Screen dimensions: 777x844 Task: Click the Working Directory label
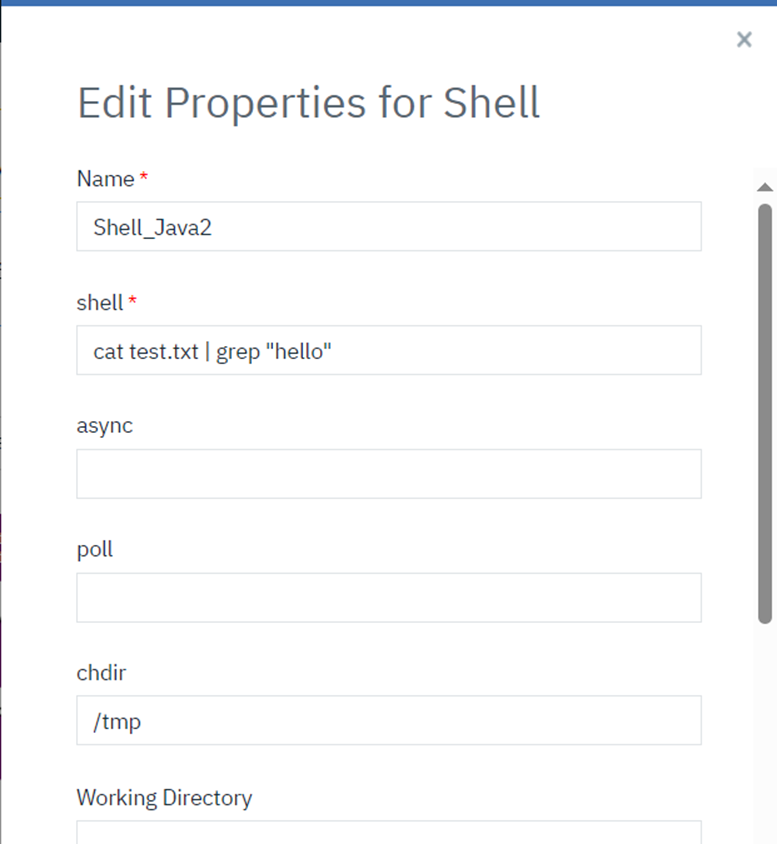pyautogui.click(x=164, y=797)
